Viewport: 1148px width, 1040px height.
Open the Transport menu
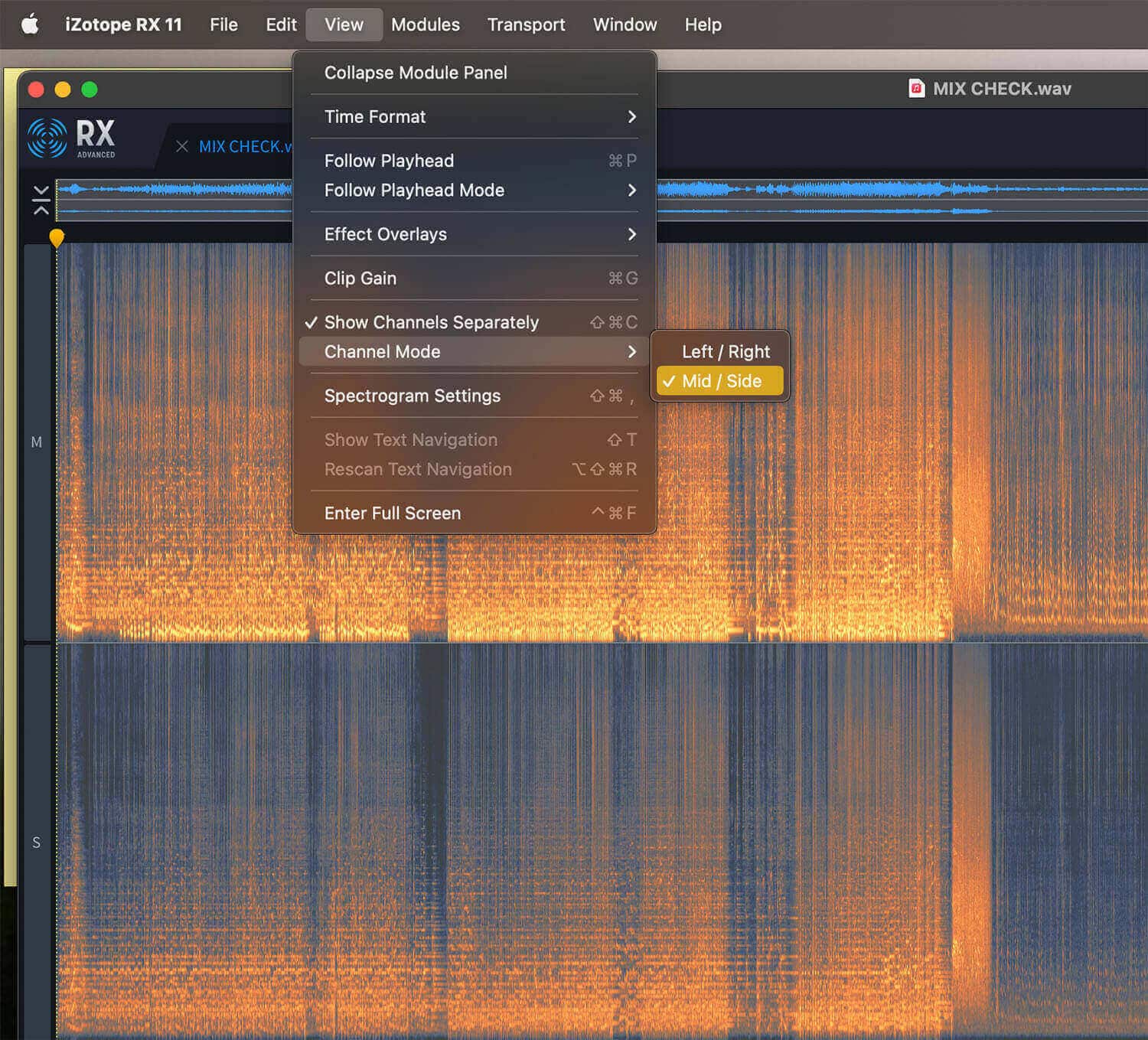(527, 24)
